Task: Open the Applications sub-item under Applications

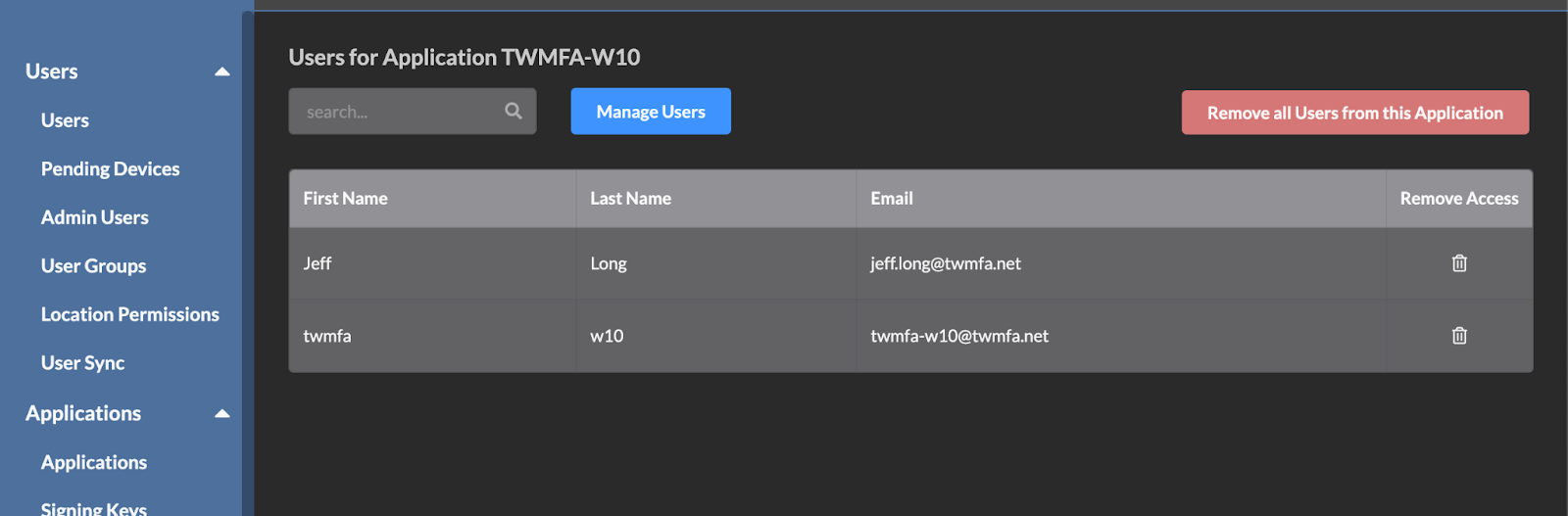Action: (94, 462)
